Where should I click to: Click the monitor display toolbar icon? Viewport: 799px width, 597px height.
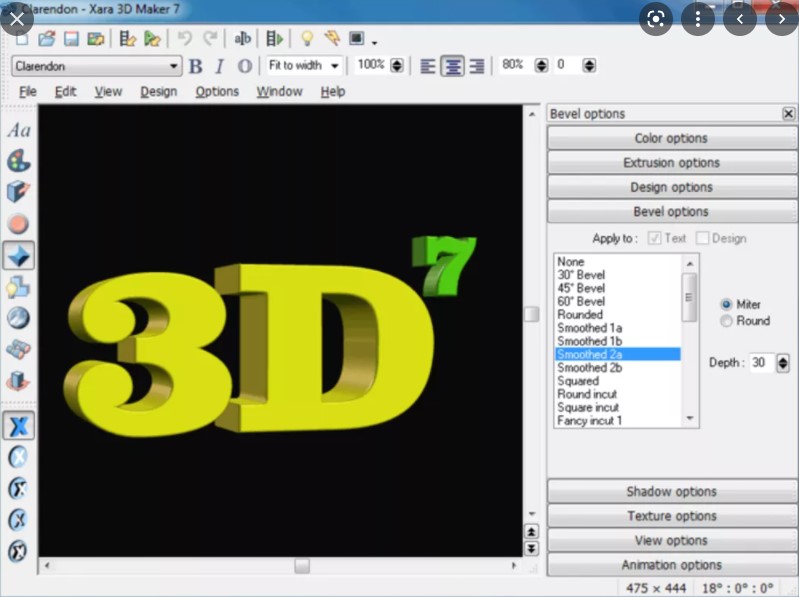356,38
